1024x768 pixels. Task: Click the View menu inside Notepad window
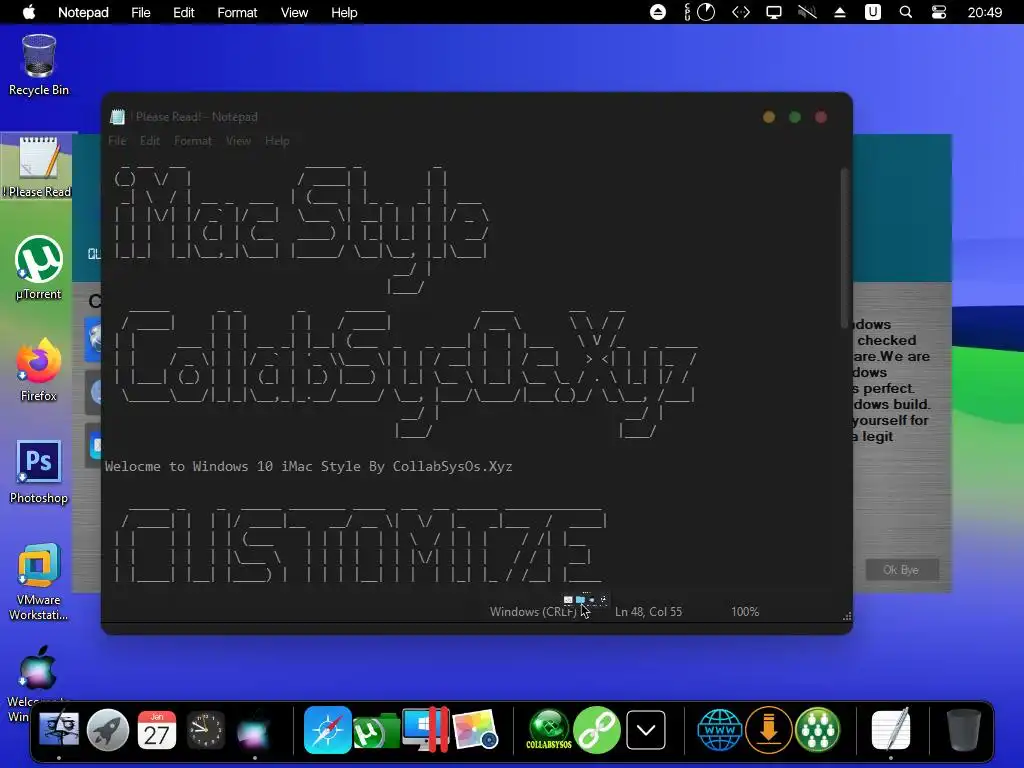point(238,141)
